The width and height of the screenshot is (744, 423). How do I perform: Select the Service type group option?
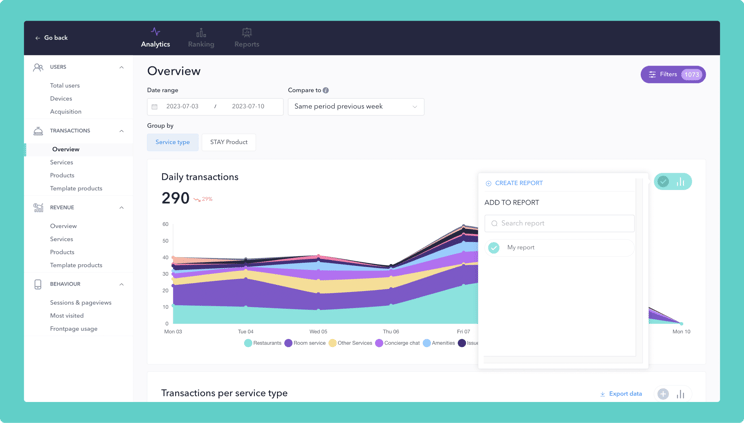[x=172, y=142]
